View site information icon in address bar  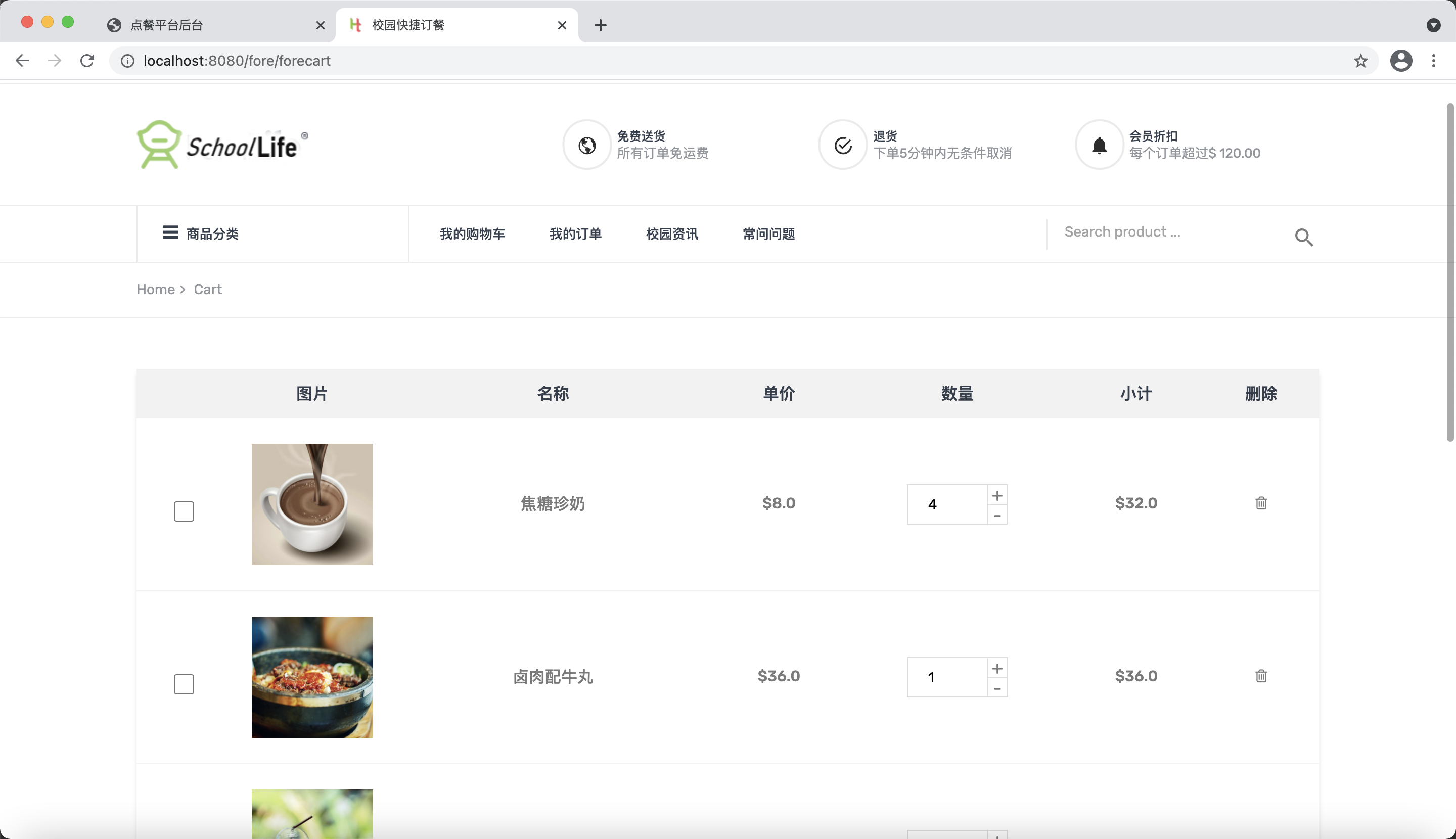click(x=127, y=61)
